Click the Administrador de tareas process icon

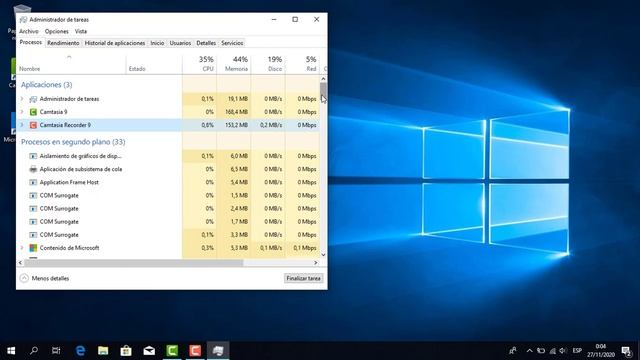coord(33,99)
